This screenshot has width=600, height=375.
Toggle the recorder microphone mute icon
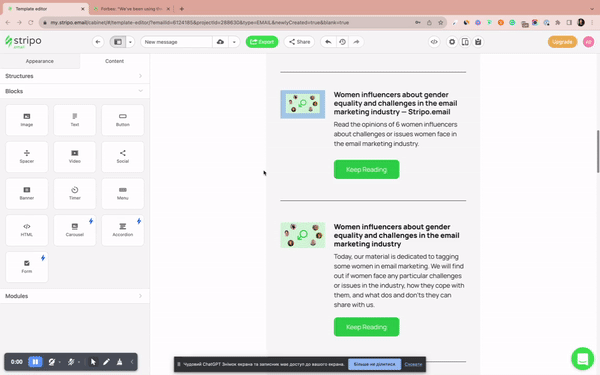tap(71, 362)
